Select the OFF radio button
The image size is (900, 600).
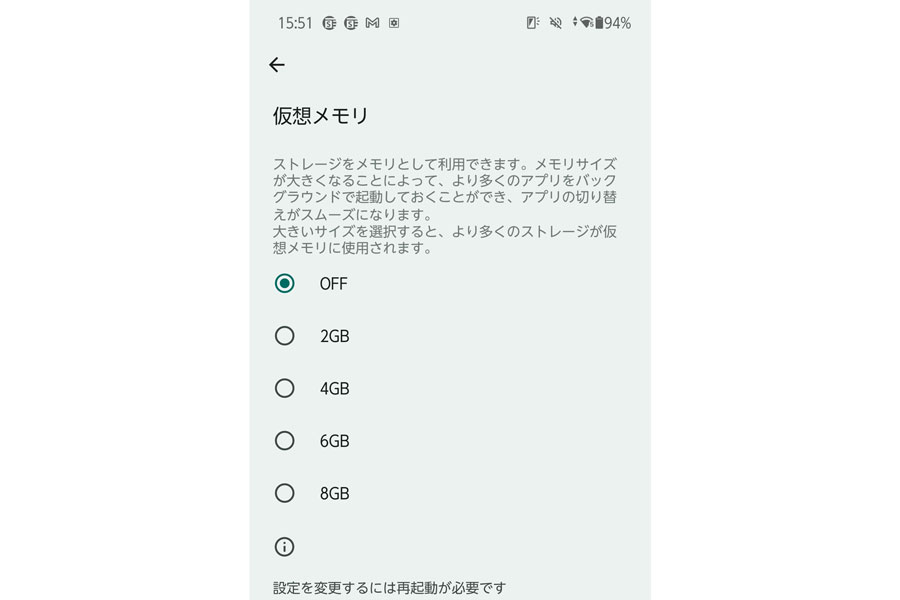click(284, 283)
